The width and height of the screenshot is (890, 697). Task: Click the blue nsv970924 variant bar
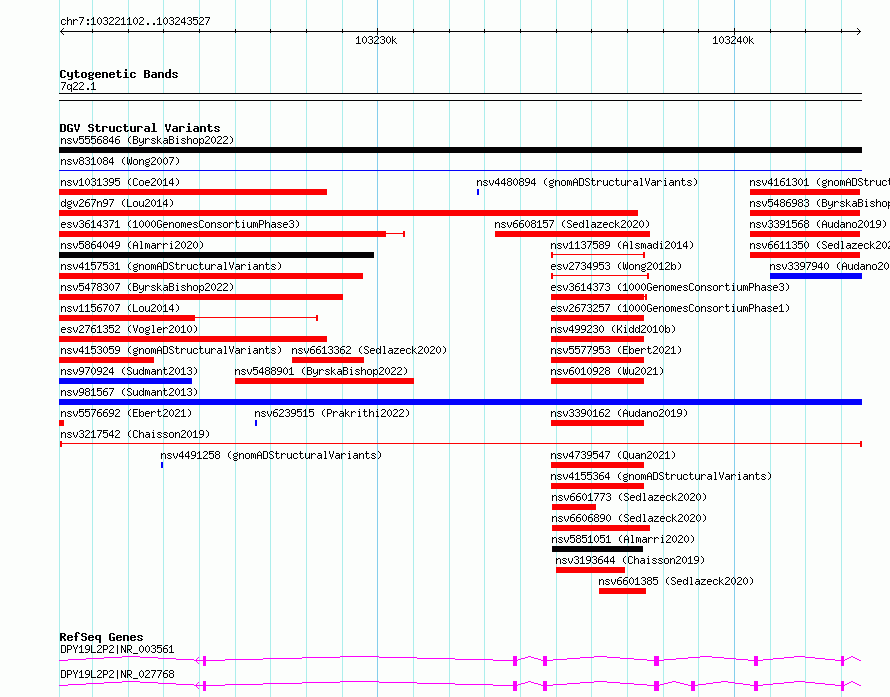point(125,381)
